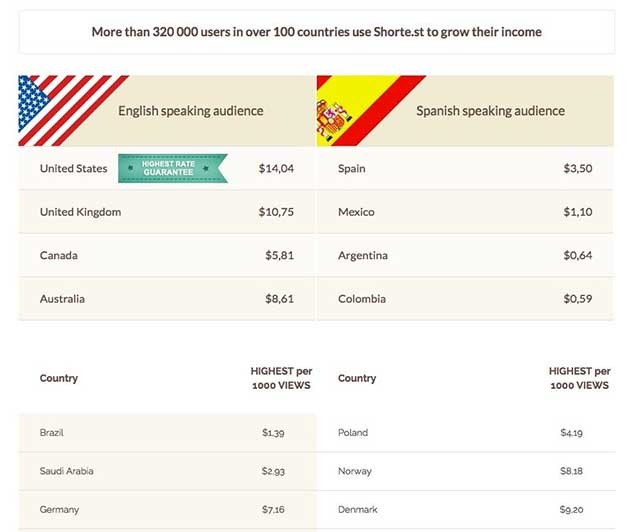Image resolution: width=640 pixels, height=532 pixels.
Task: Click the Highest Rate Guarantee badge
Action: 172,169
